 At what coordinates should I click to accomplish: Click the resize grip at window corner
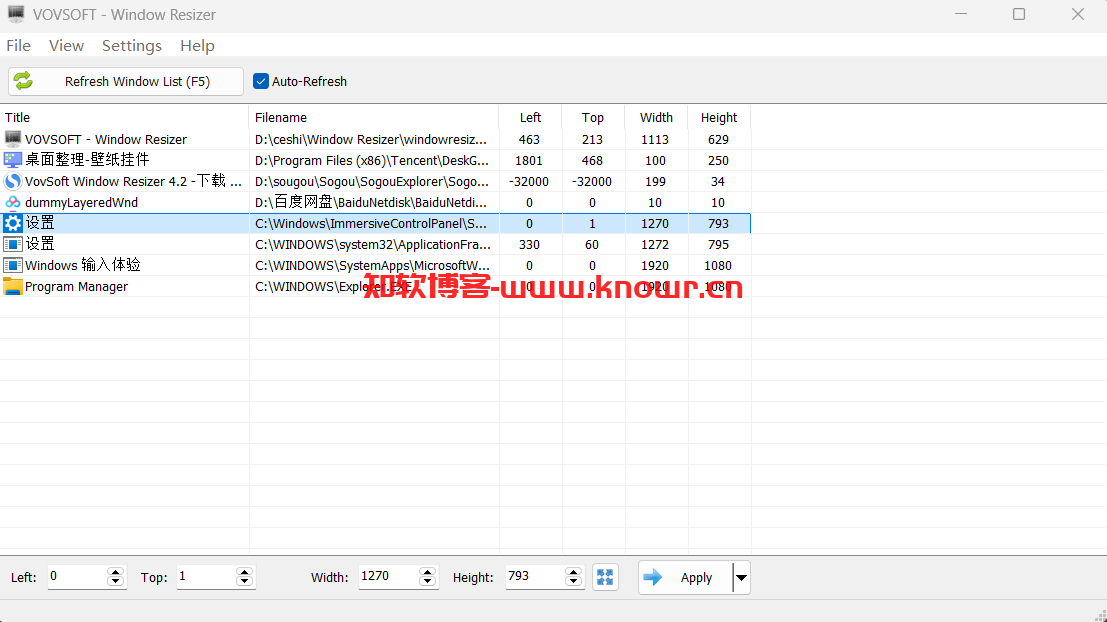tap(1099, 615)
